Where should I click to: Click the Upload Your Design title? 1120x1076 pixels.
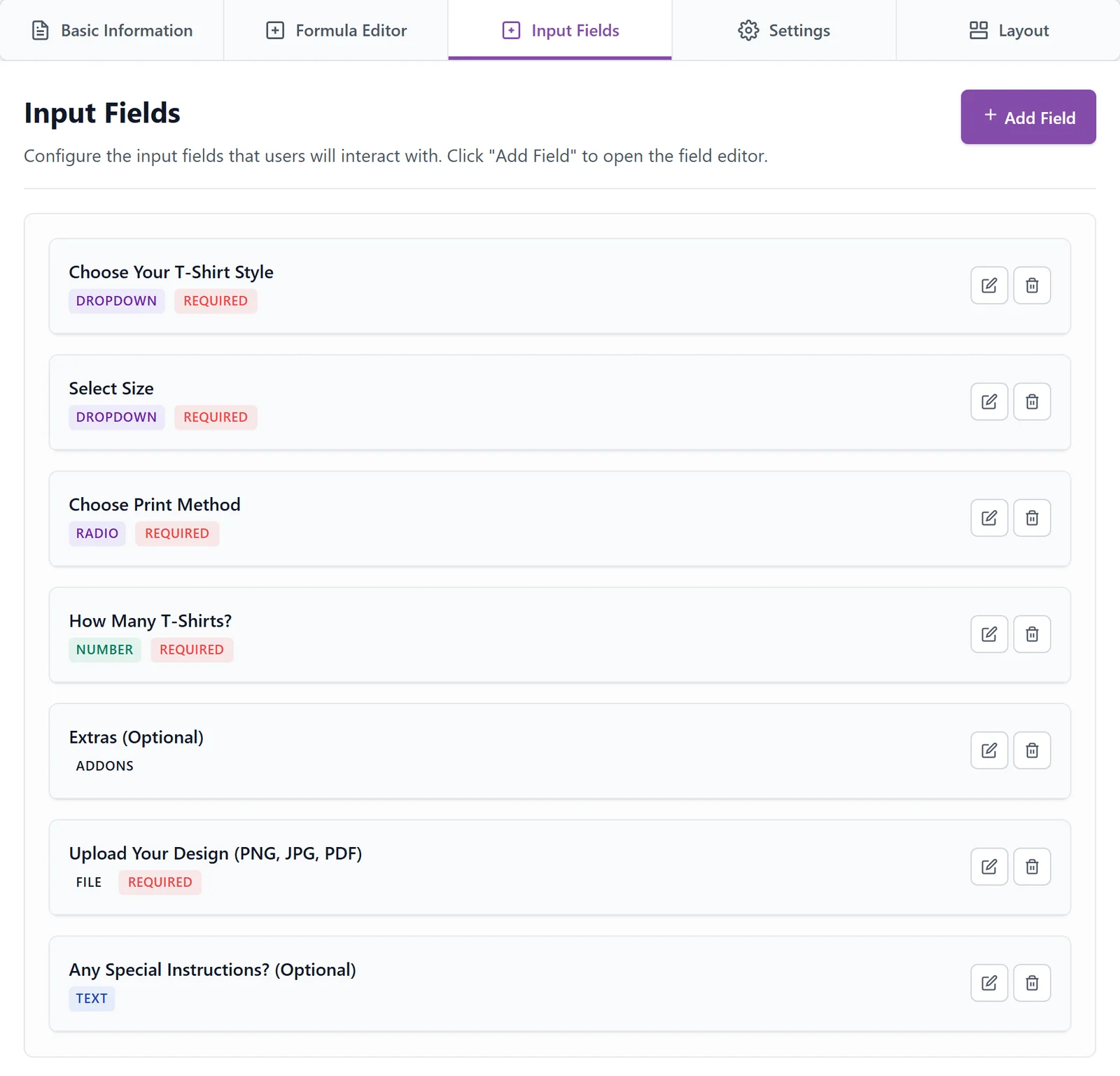click(216, 853)
